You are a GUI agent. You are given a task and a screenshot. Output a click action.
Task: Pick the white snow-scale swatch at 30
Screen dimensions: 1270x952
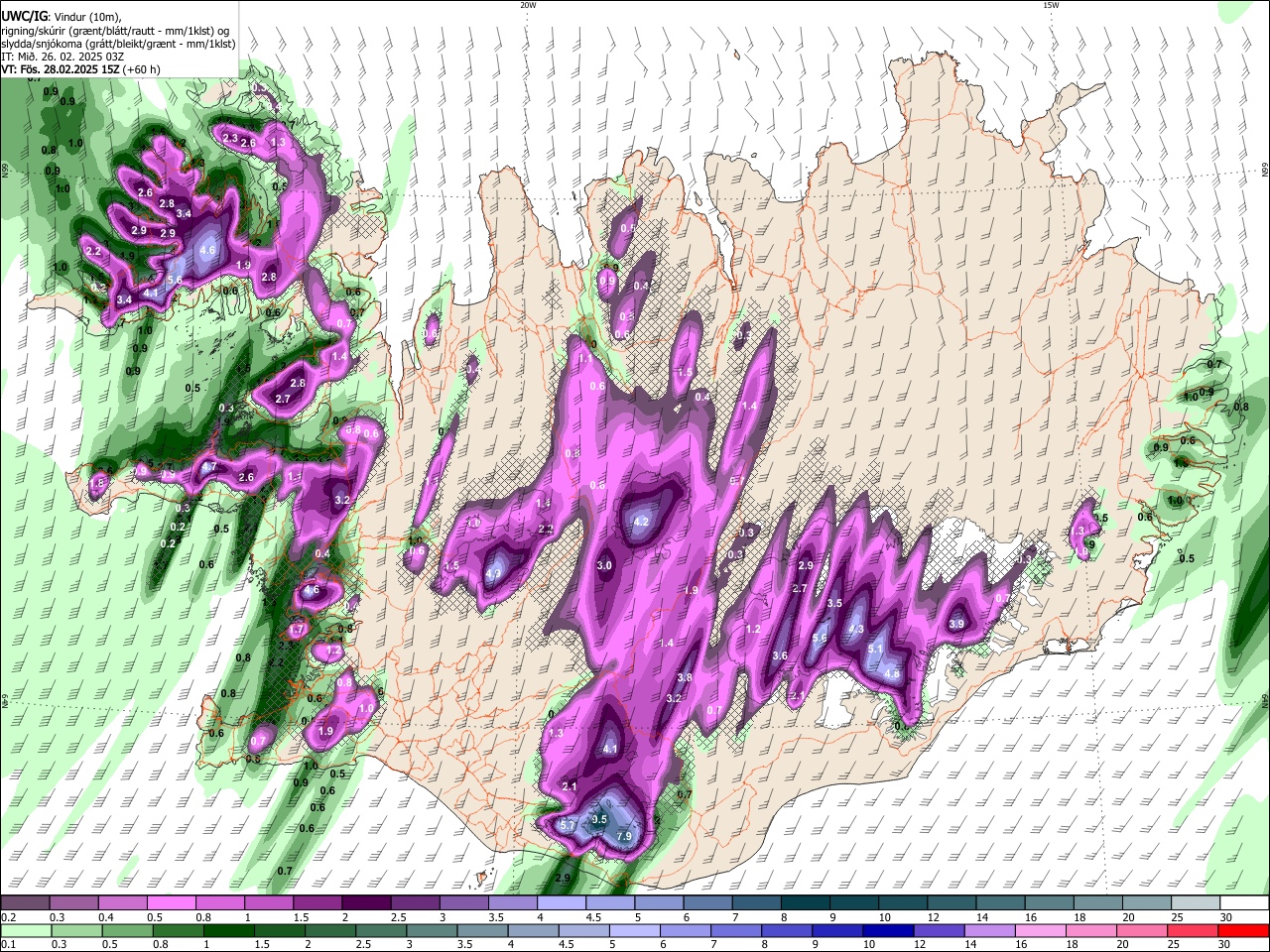coord(1244,902)
